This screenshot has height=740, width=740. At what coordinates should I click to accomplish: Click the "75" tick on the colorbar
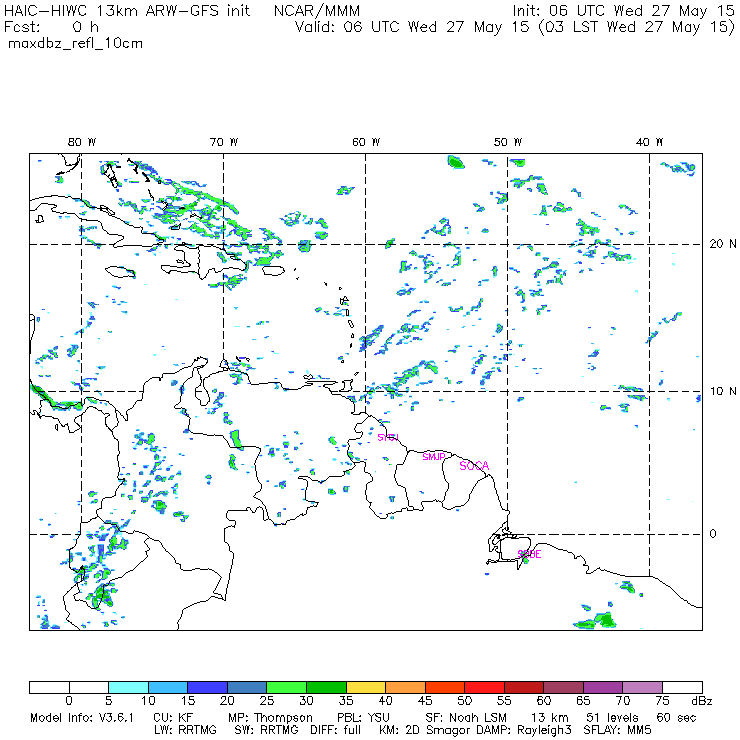point(663,701)
